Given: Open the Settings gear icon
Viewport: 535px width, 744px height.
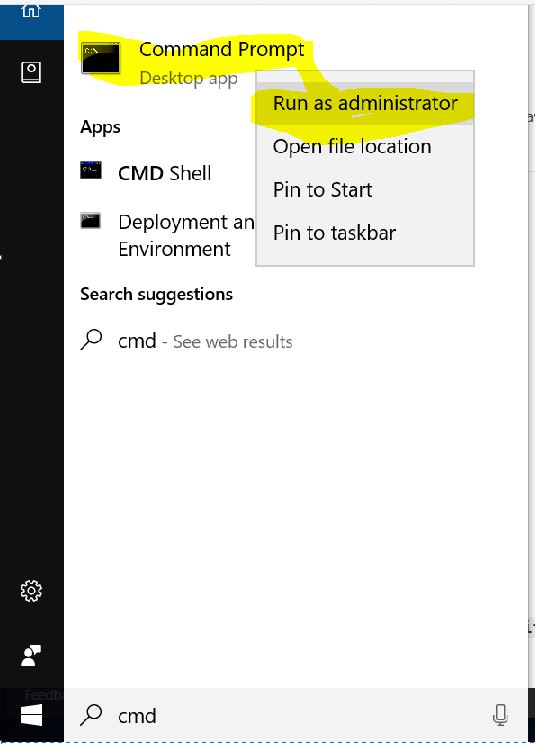Looking at the screenshot, I should (x=31, y=591).
